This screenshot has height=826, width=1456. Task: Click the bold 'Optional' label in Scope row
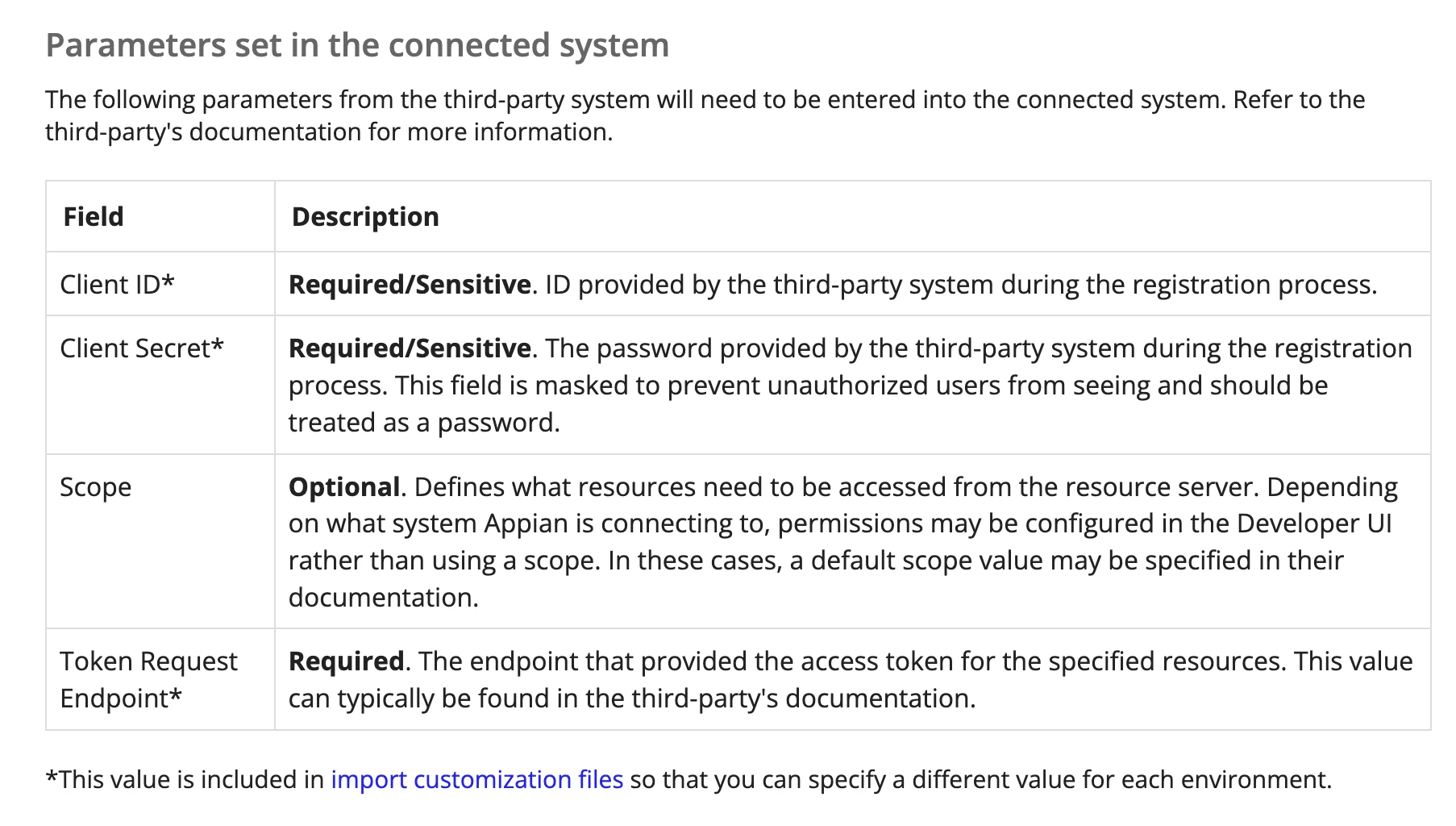point(344,486)
